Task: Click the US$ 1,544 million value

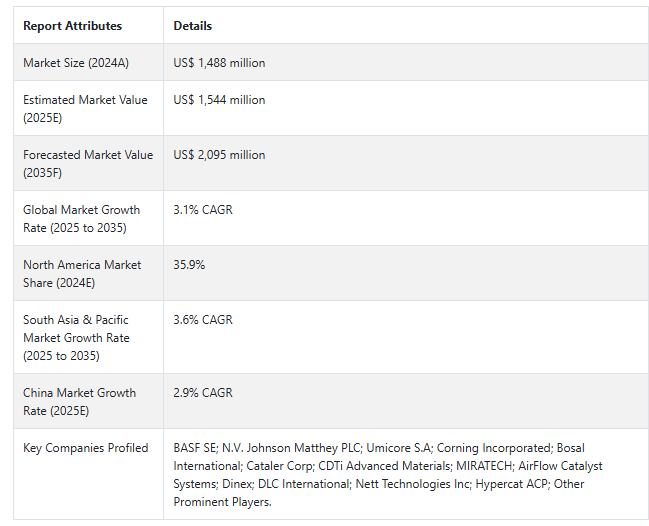Action: [219, 100]
